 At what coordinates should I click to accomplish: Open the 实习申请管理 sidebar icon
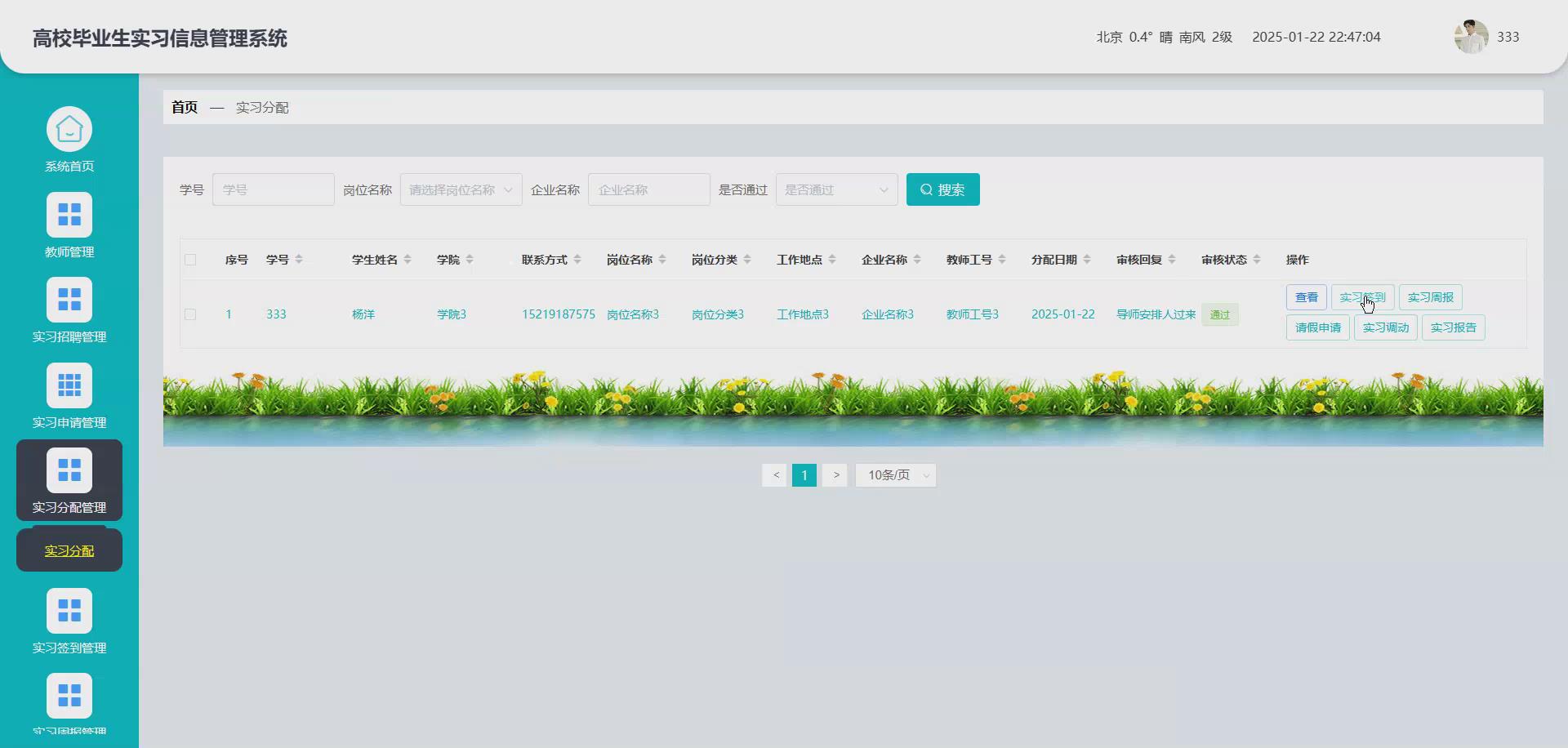(x=69, y=385)
